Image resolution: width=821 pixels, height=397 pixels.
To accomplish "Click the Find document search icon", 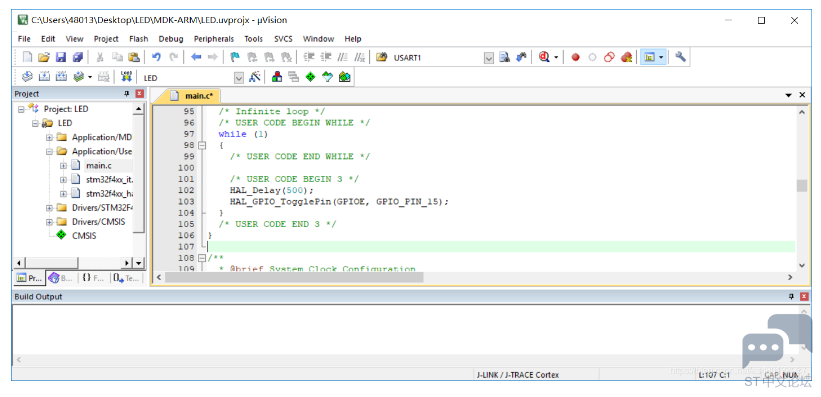I will click(x=504, y=57).
